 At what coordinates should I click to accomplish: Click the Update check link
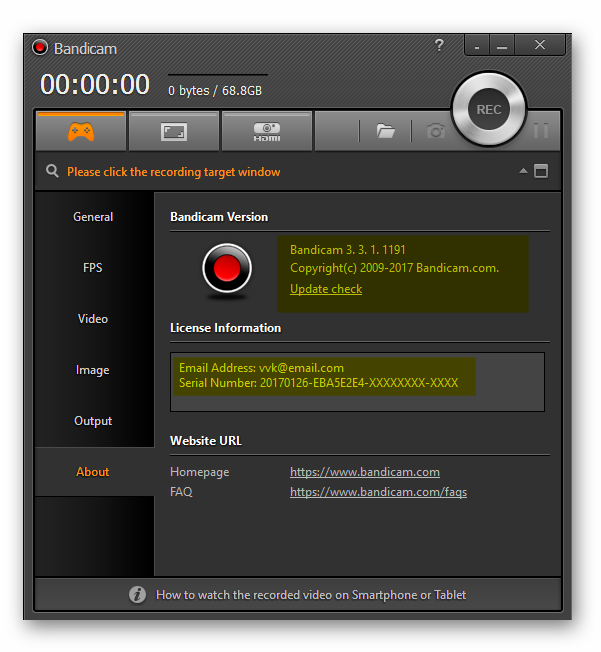point(326,289)
